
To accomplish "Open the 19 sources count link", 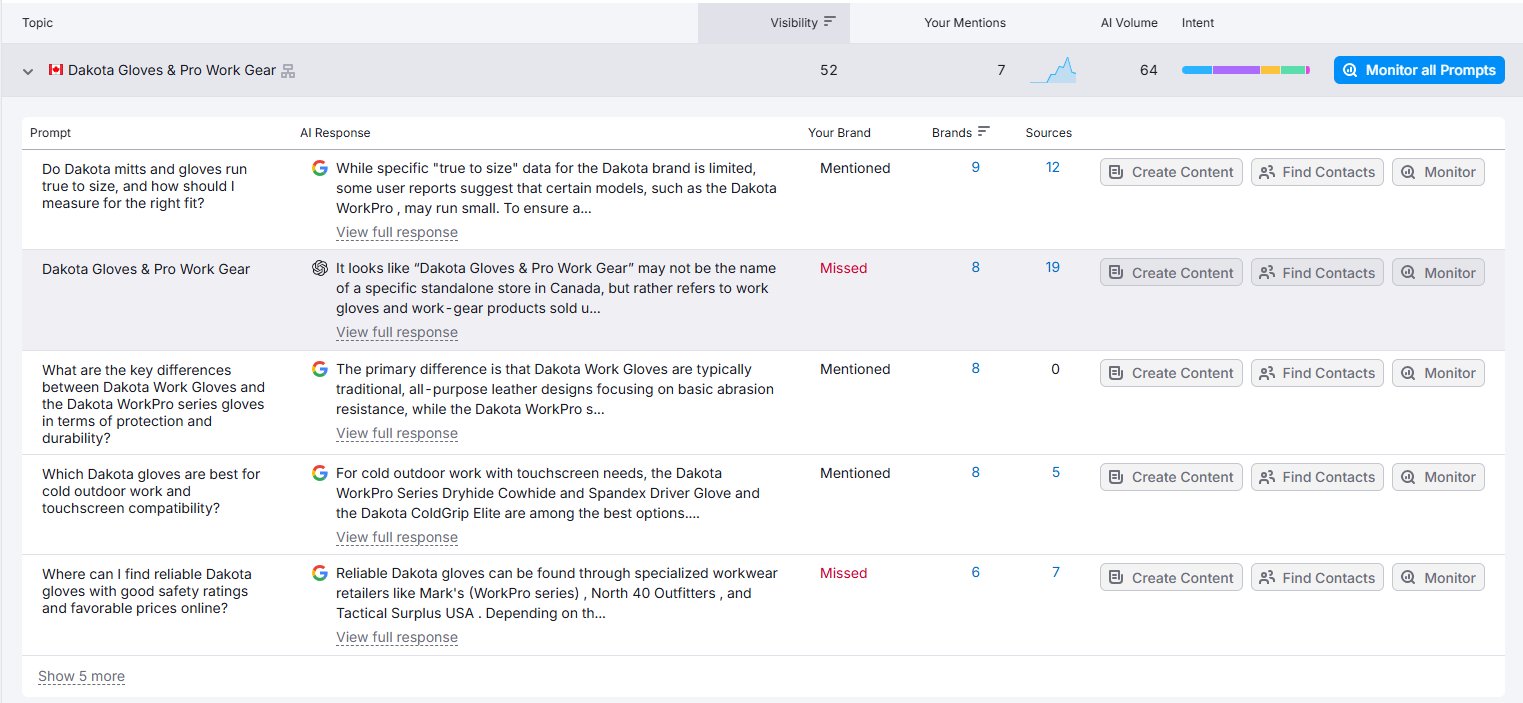I will click(1052, 267).
